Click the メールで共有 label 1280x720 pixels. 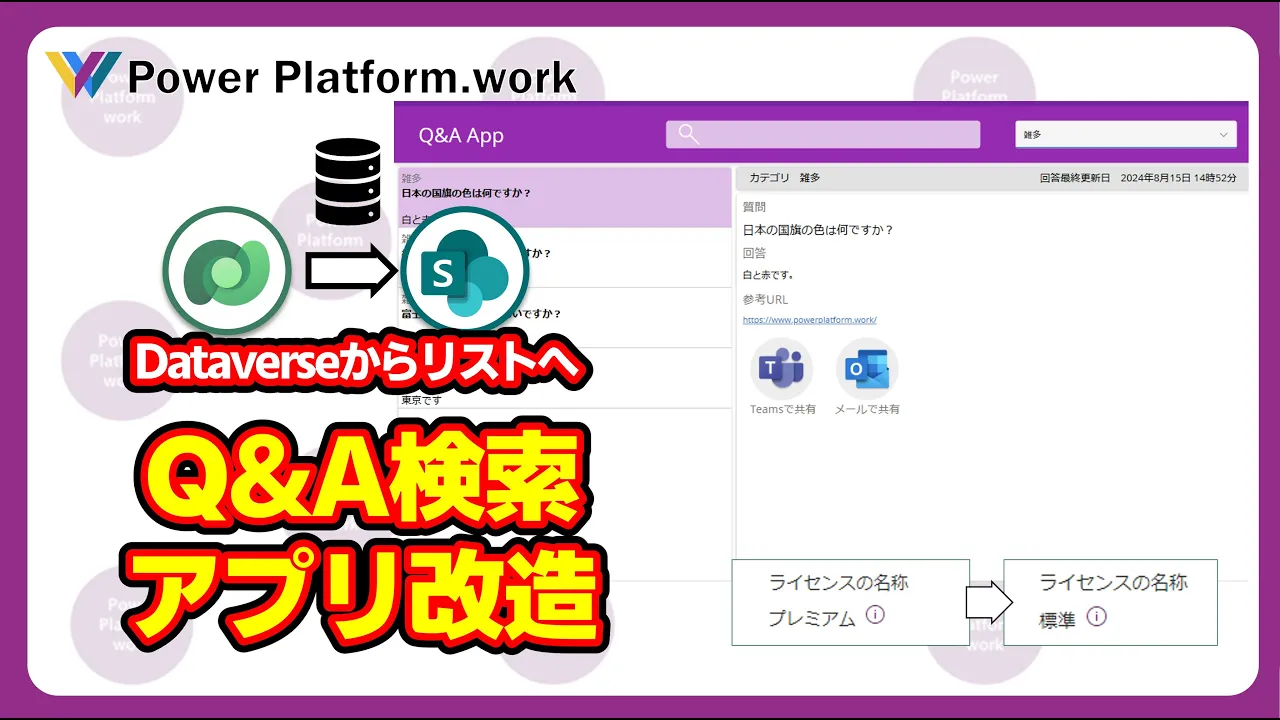867,409
